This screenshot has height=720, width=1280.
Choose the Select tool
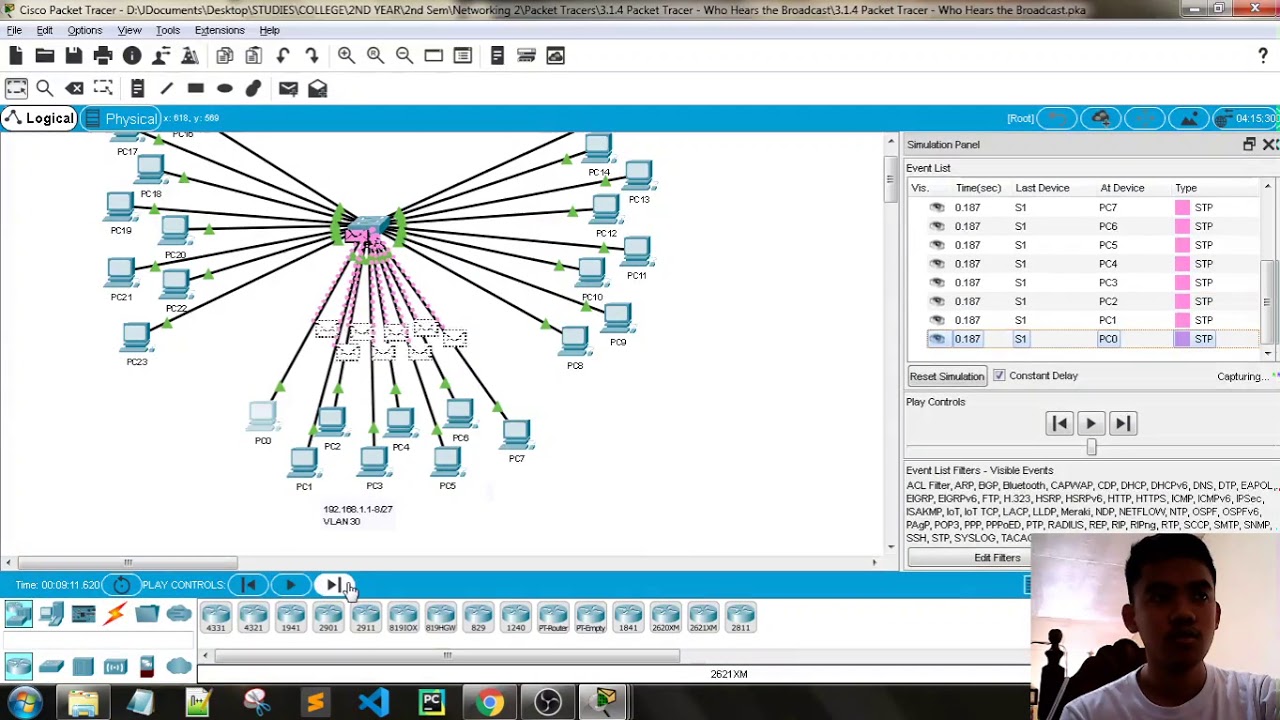16,89
